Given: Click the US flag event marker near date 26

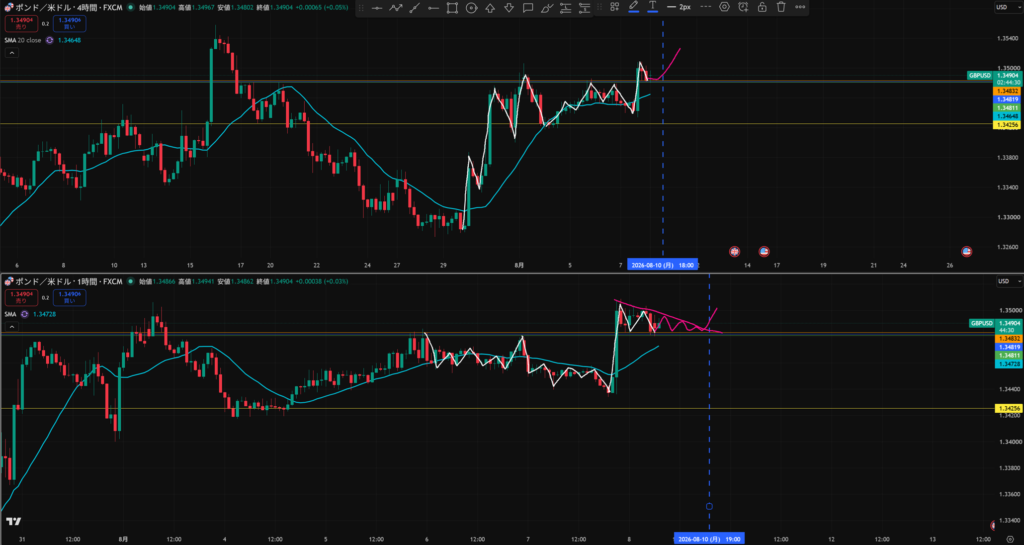Looking at the screenshot, I should tap(967, 251).
